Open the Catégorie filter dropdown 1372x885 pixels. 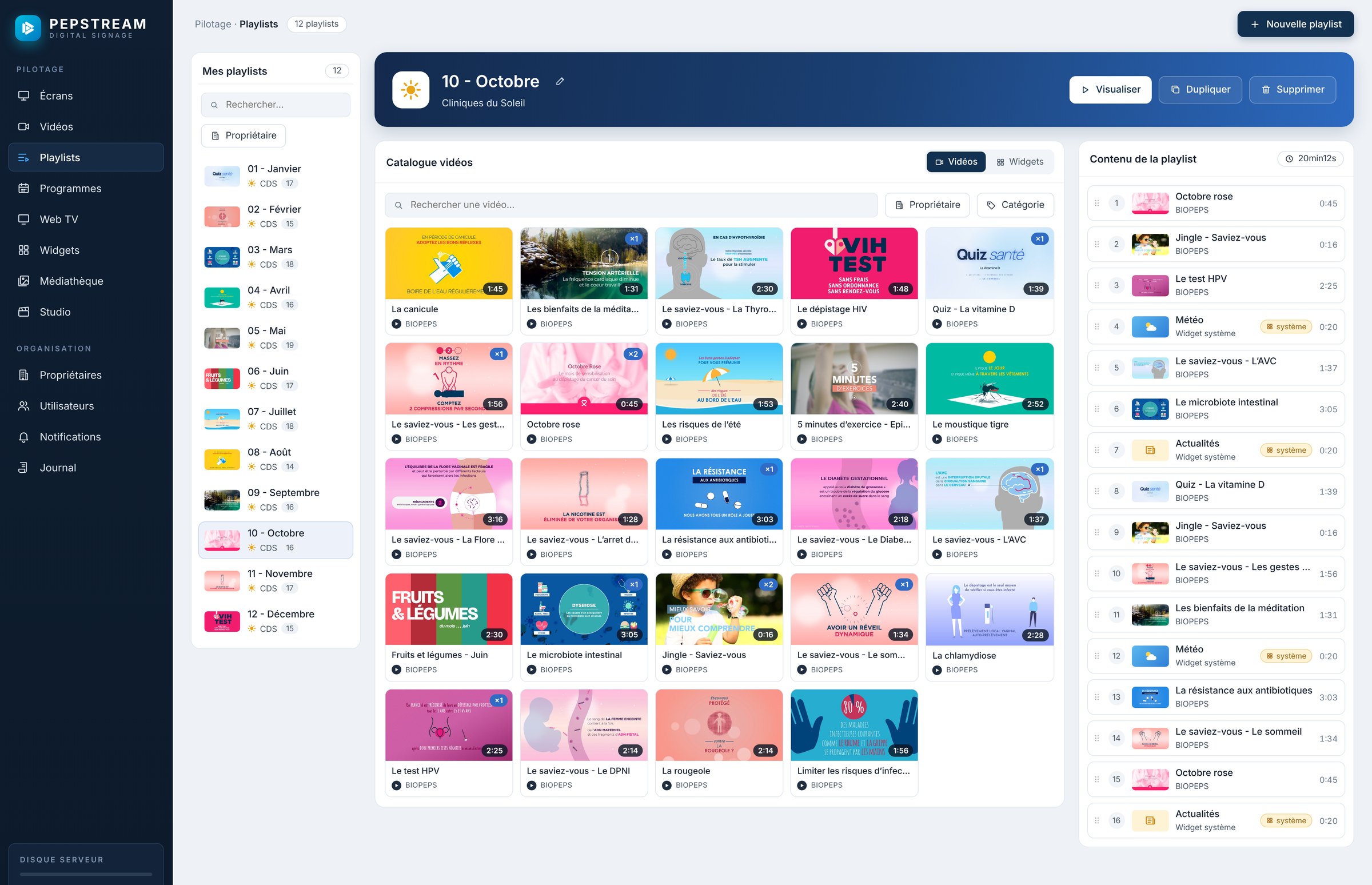(1015, 205)
